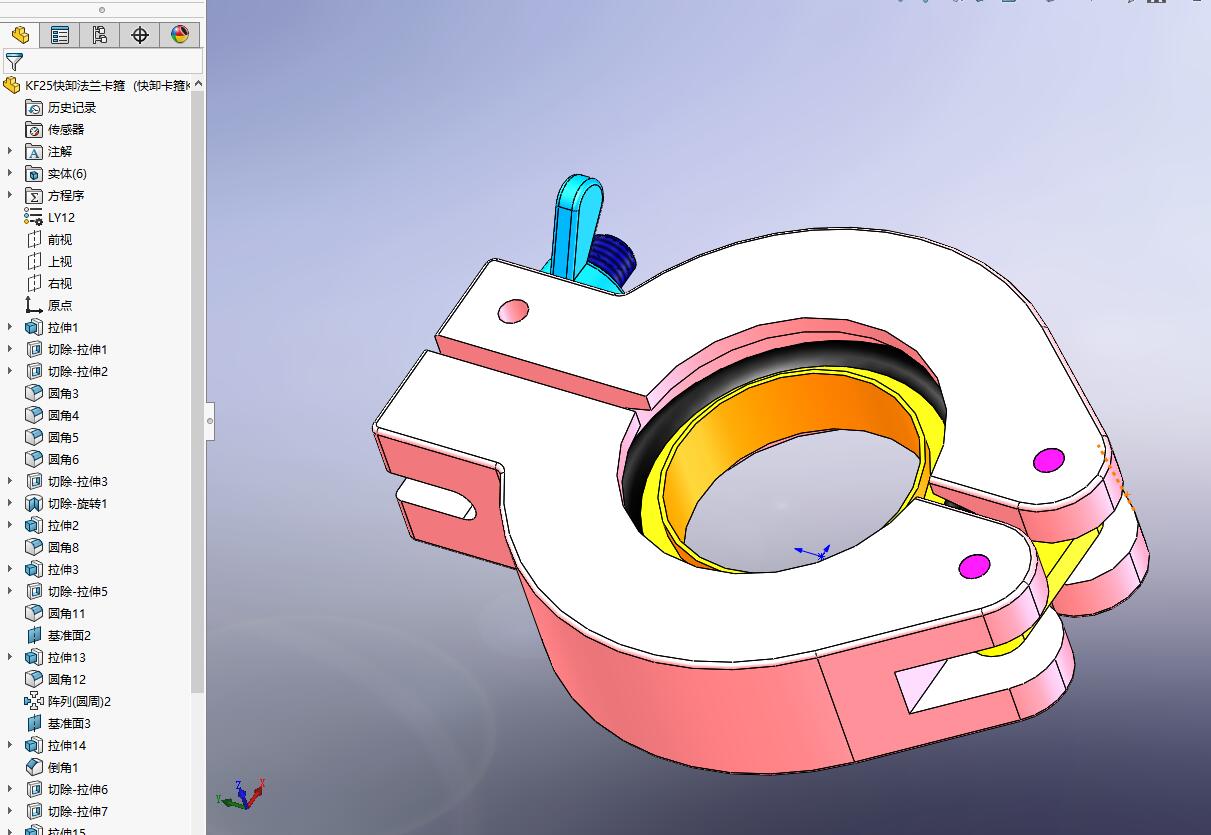
Task: Select the 圆角4 fillet feature icon
Action: point(34,415)
